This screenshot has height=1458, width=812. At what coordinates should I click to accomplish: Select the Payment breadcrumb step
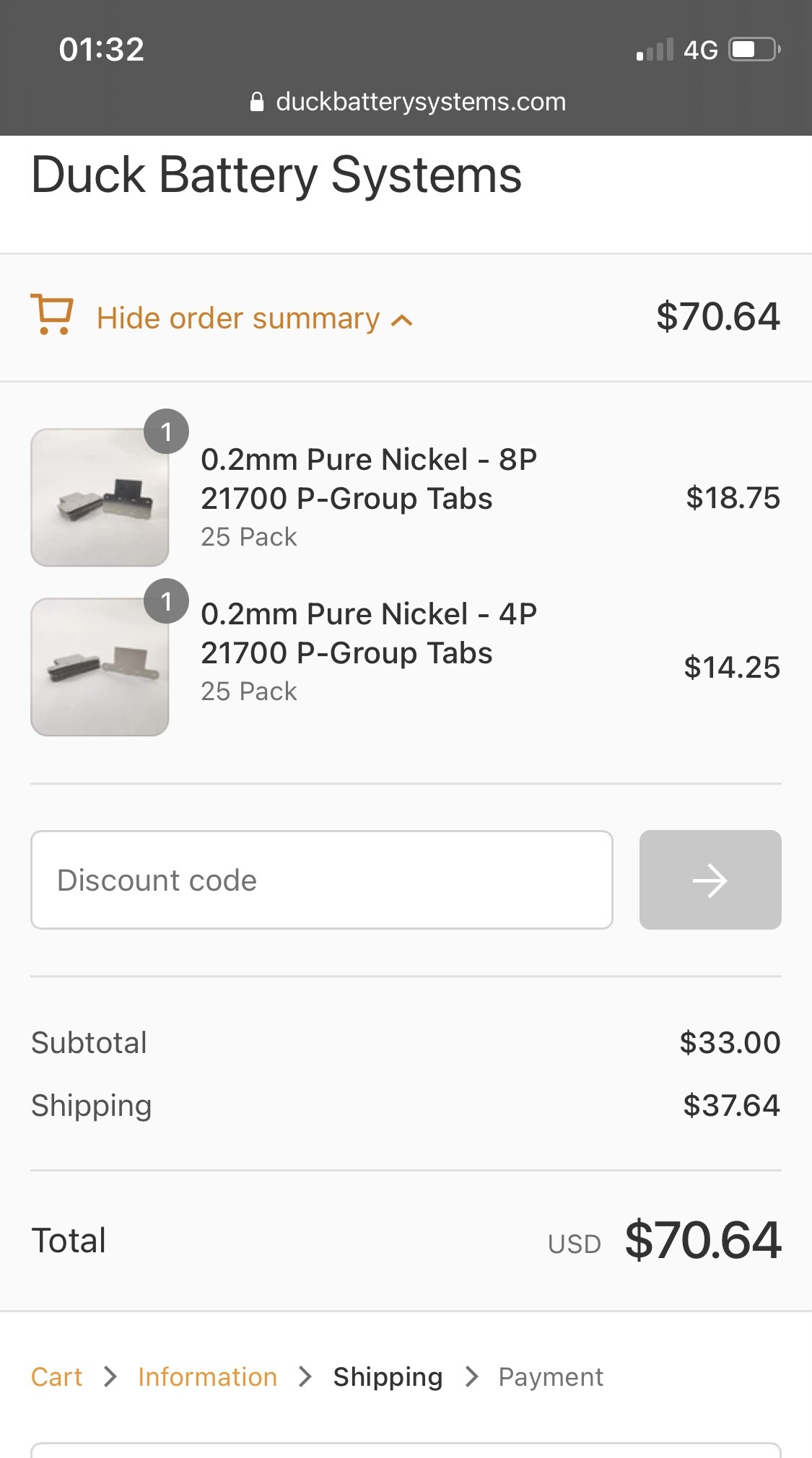(550, 1377)
